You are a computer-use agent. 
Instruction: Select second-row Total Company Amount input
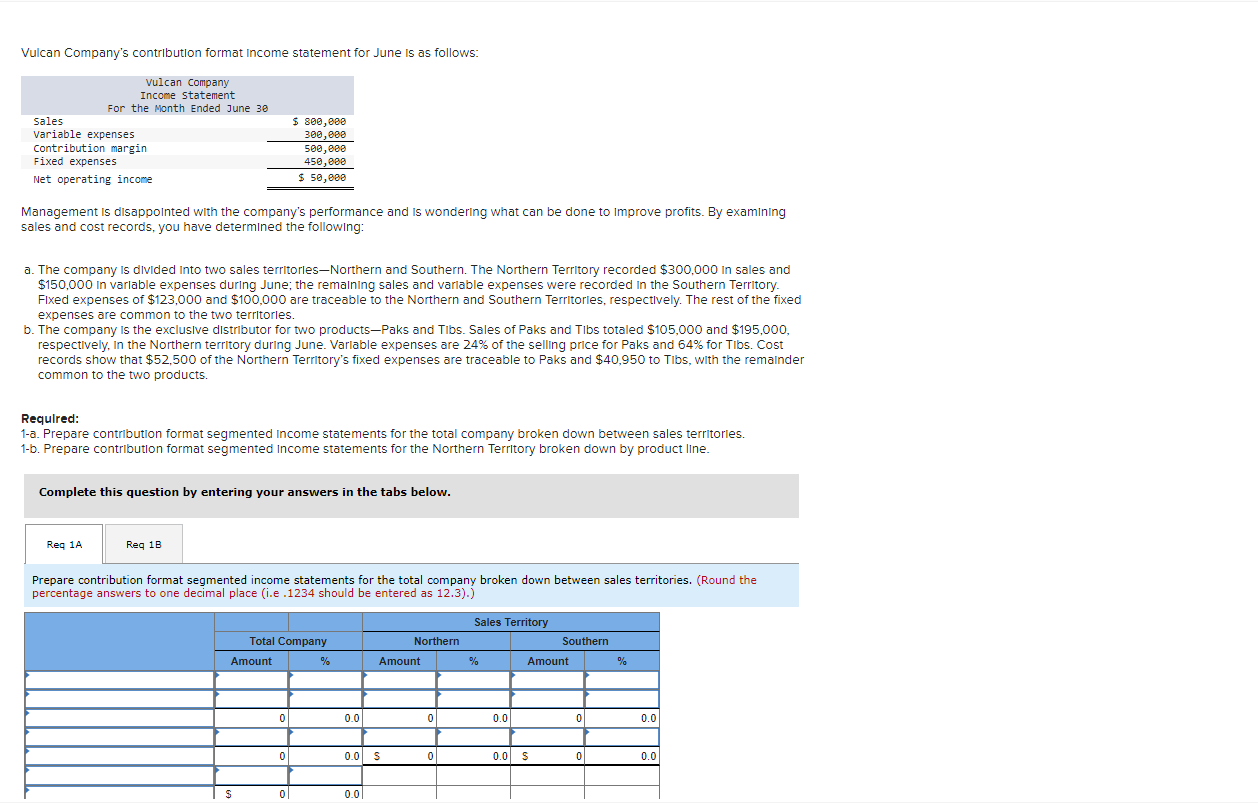(252, 699)
